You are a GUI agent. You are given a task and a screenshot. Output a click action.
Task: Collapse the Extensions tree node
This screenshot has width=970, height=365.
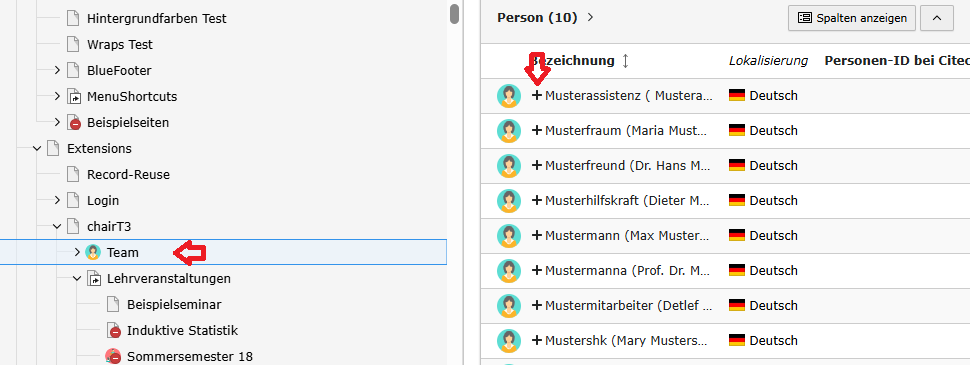tap(37, 148)
